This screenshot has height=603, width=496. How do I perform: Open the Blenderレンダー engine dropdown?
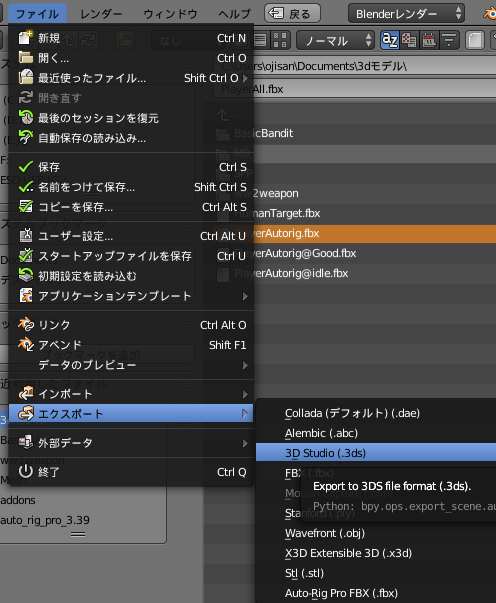[x=406, y=13]
